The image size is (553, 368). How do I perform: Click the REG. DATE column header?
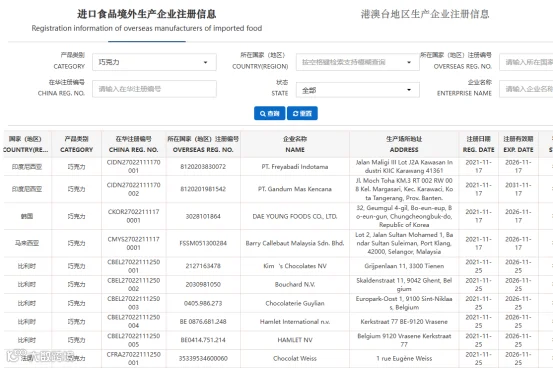pyautogui.click(x=479, y=144)
